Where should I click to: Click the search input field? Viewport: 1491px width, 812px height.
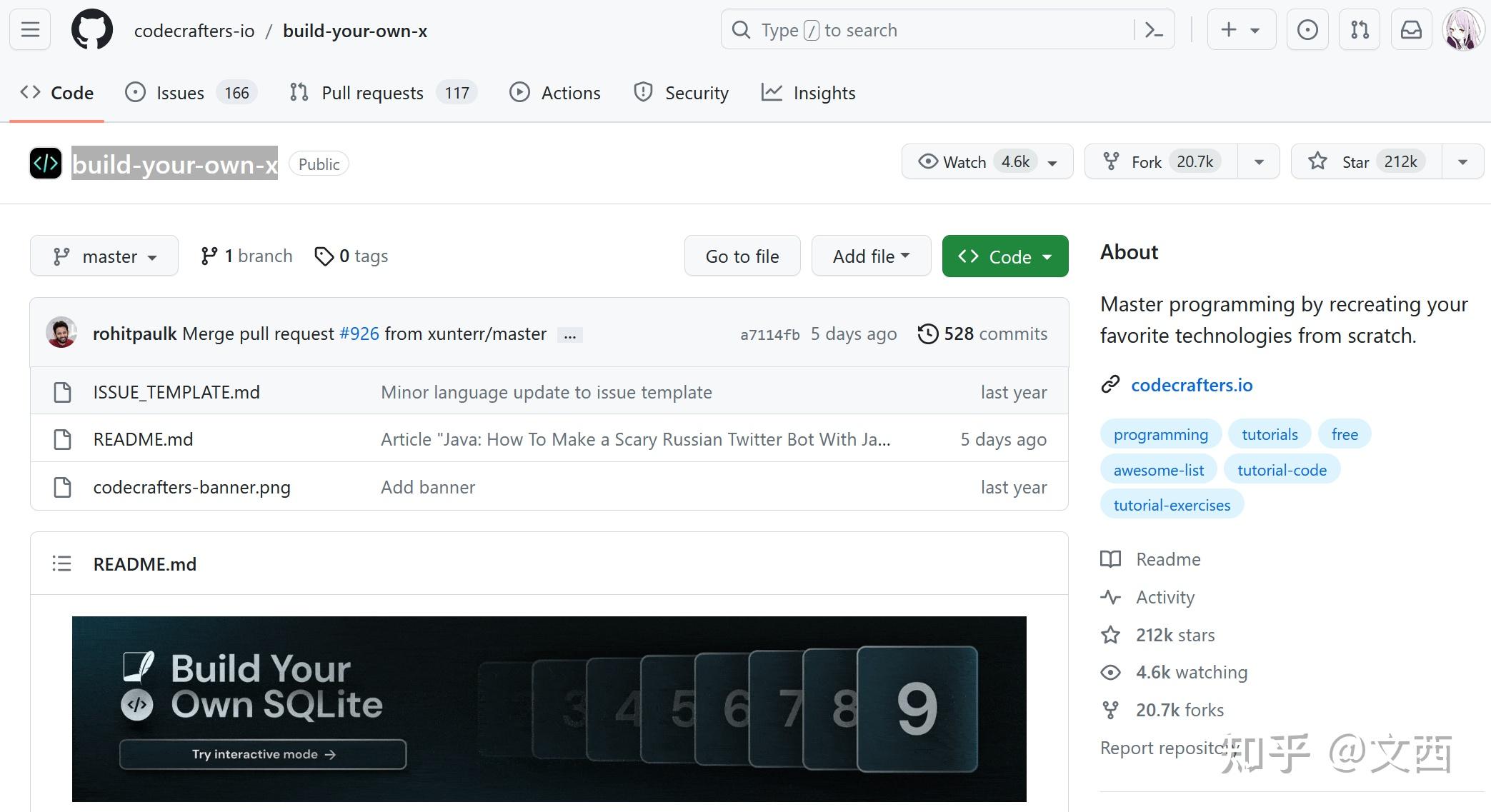[929, 30]
